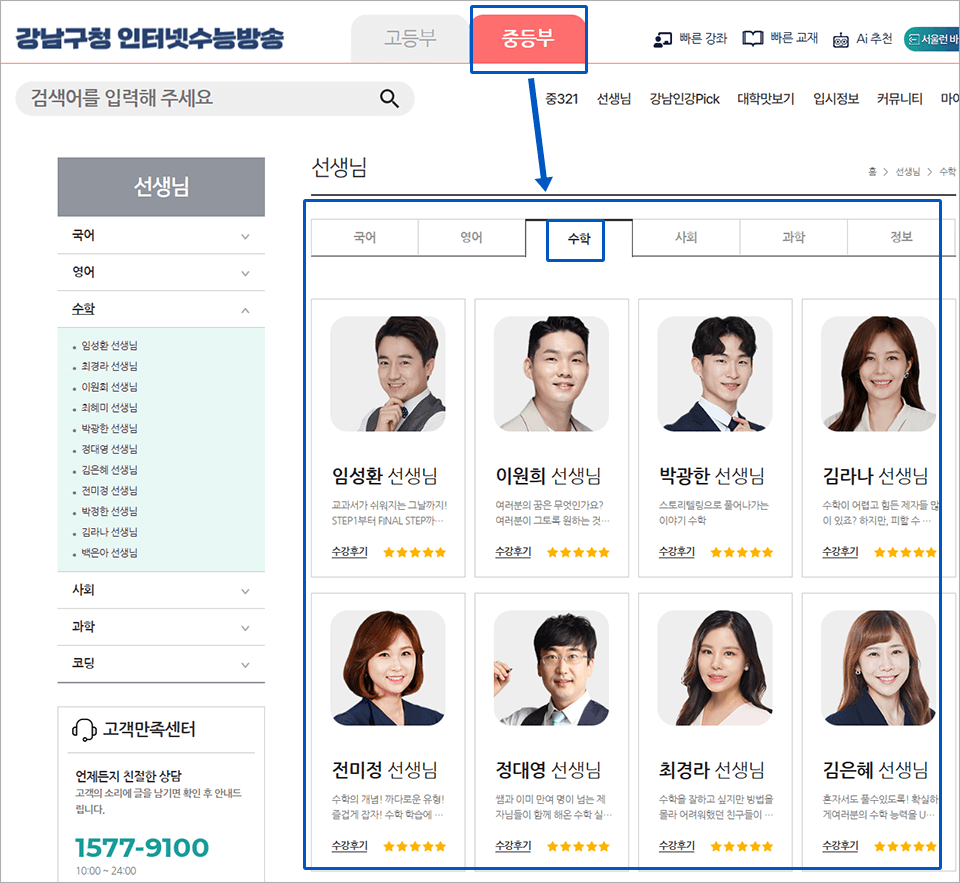Open 최경라 선생님 sidebar link

coord(109,366)
